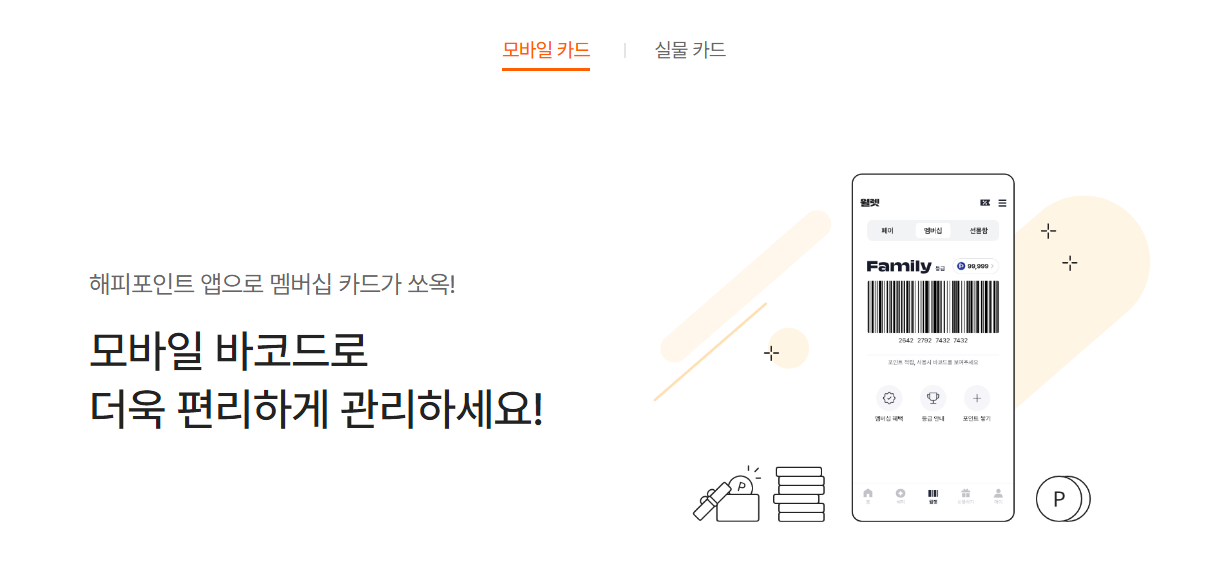Tap the 등급 안내 trophy icon
This screenshot has height=574, width=1219.
933,398
